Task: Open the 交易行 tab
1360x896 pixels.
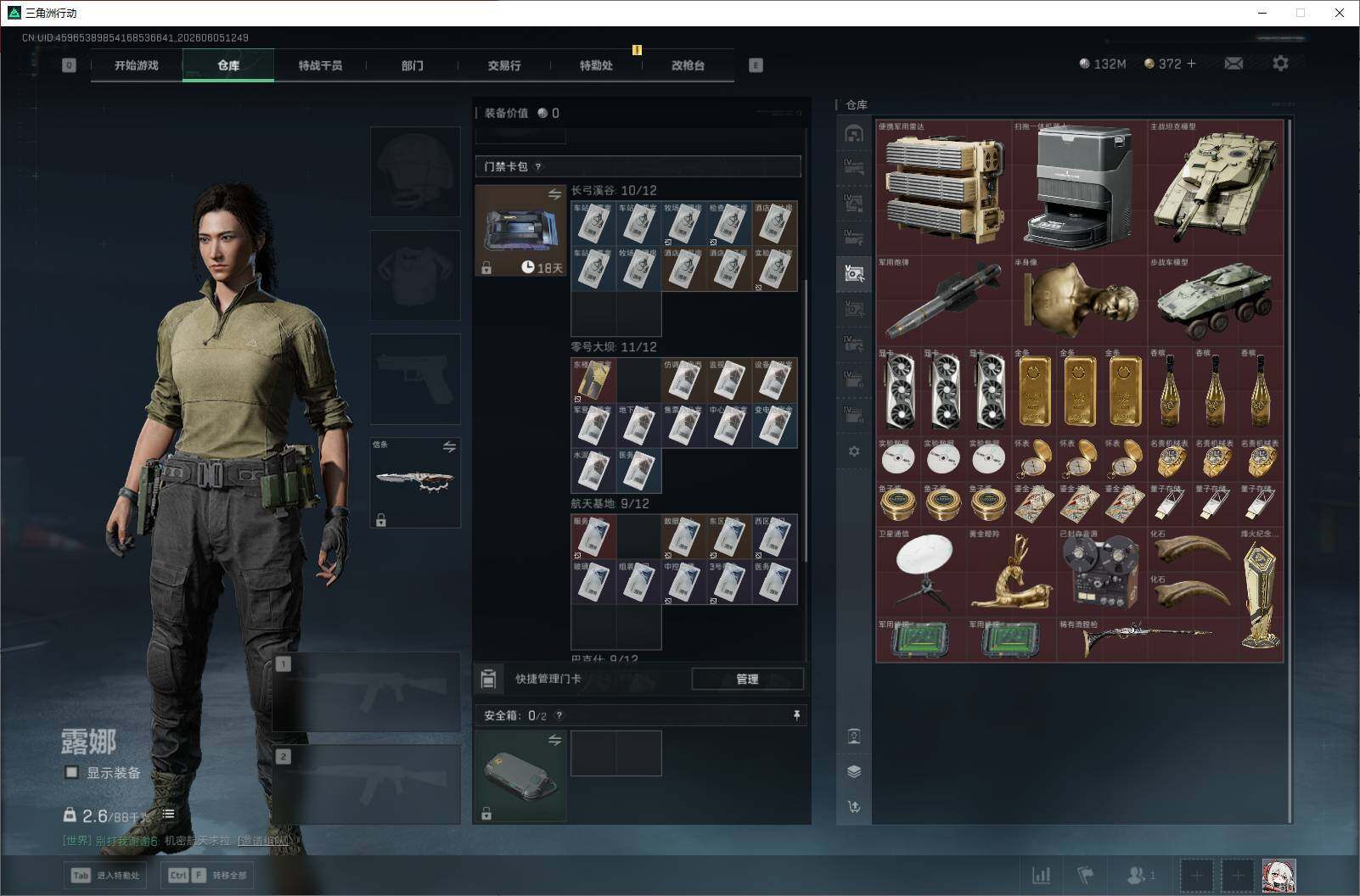Action: click(504, 65)
